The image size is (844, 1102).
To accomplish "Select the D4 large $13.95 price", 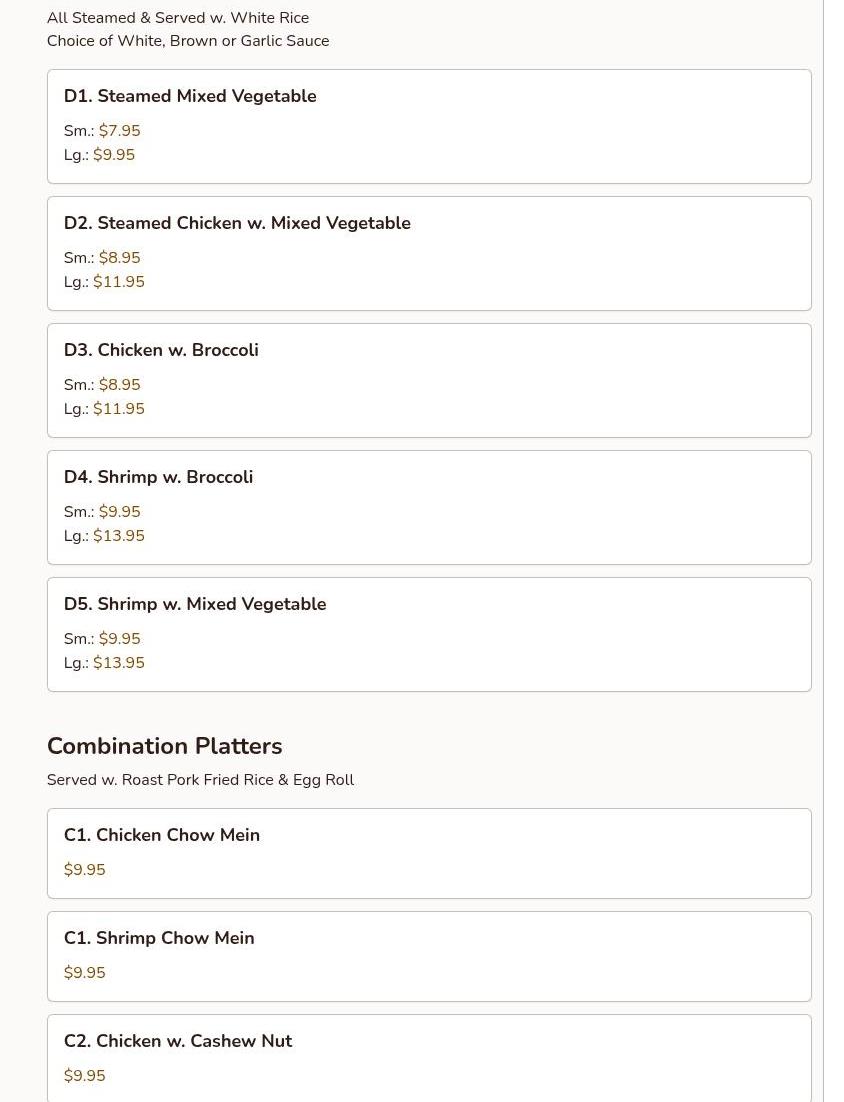I will pos(118,536).
